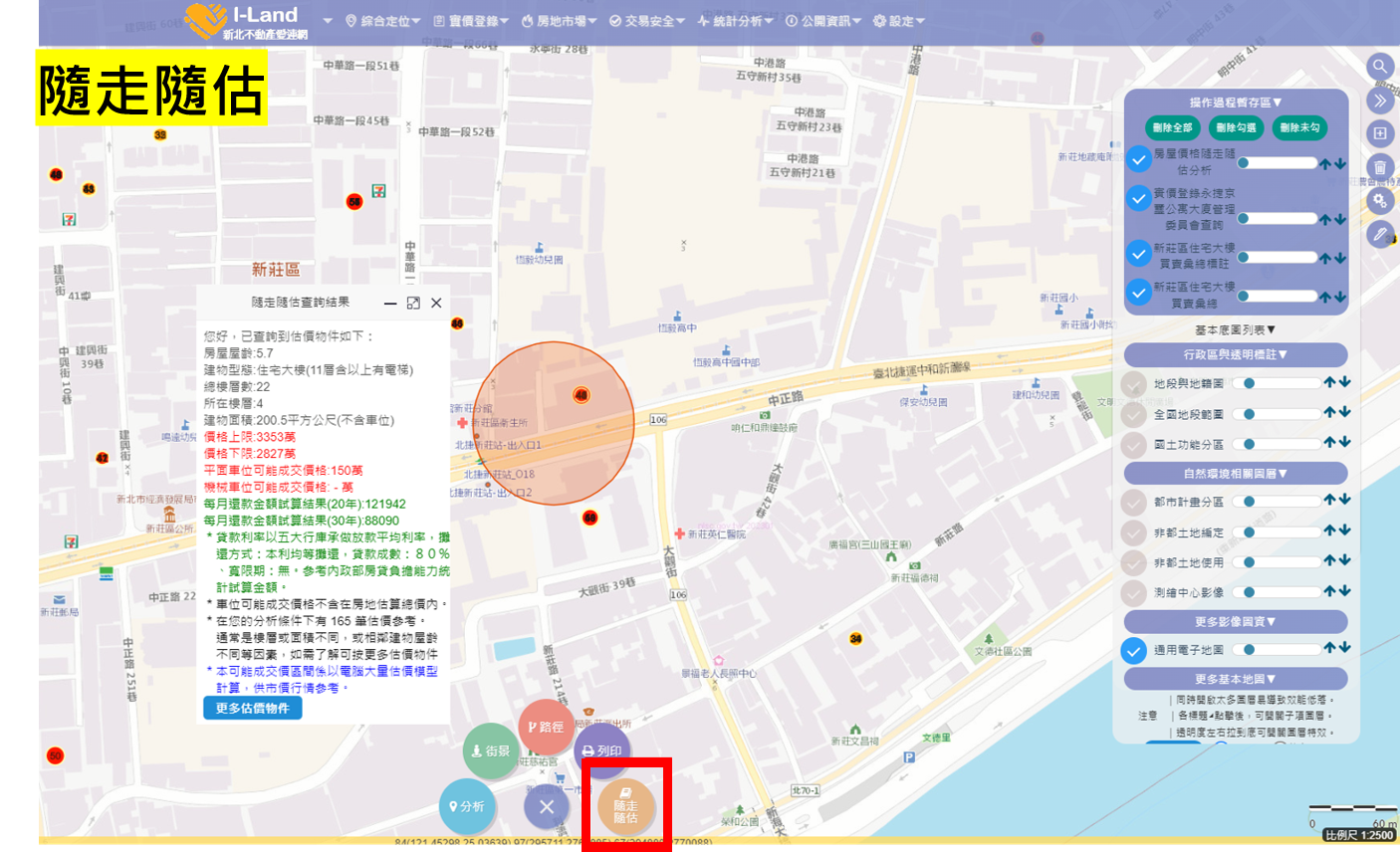Image resolution: width=1400 pixels, height=852 pixels.
Task: Click the 48 marker inside orange circle
Action: (582, 395)
